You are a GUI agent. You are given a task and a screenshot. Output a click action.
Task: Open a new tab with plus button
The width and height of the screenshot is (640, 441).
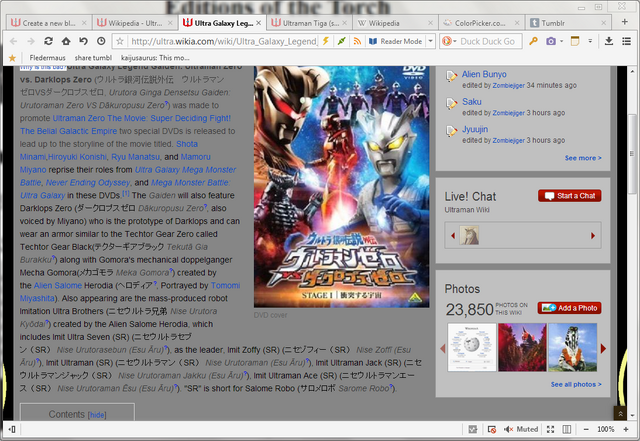coord(624,22)
